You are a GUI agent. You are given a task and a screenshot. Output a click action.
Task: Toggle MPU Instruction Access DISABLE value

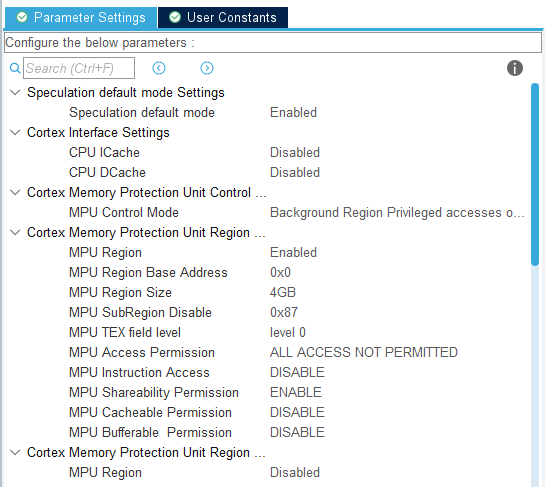tap(297, 372)
